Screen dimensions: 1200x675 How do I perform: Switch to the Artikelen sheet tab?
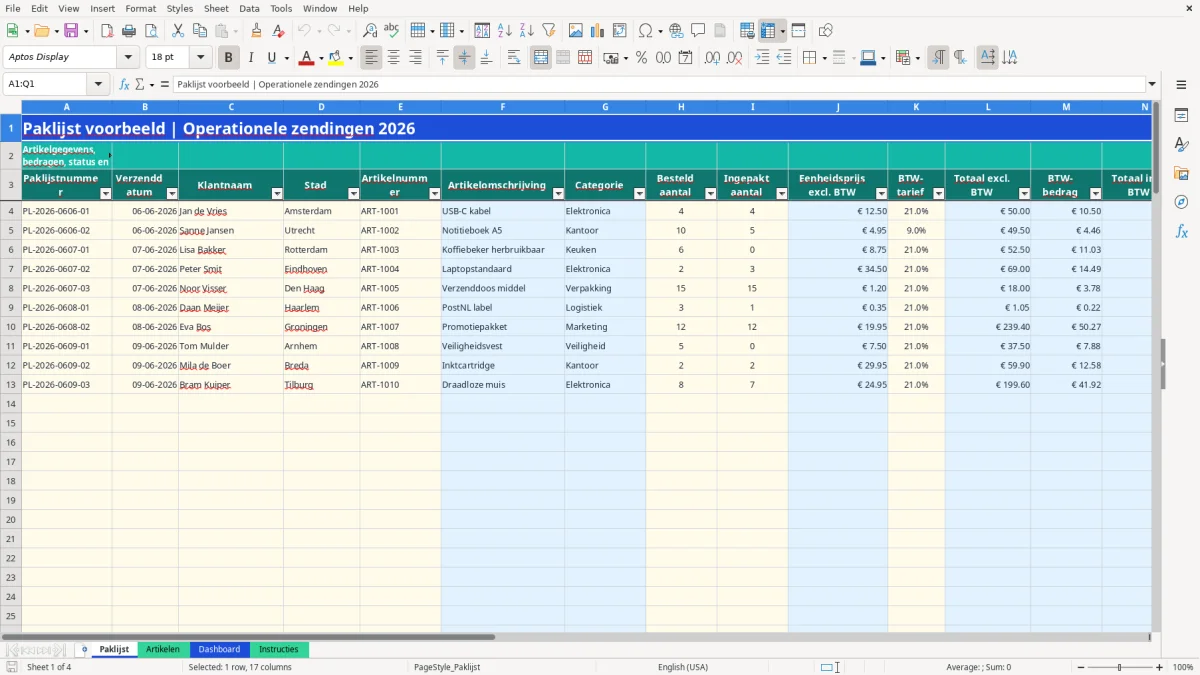coord(163,649)
